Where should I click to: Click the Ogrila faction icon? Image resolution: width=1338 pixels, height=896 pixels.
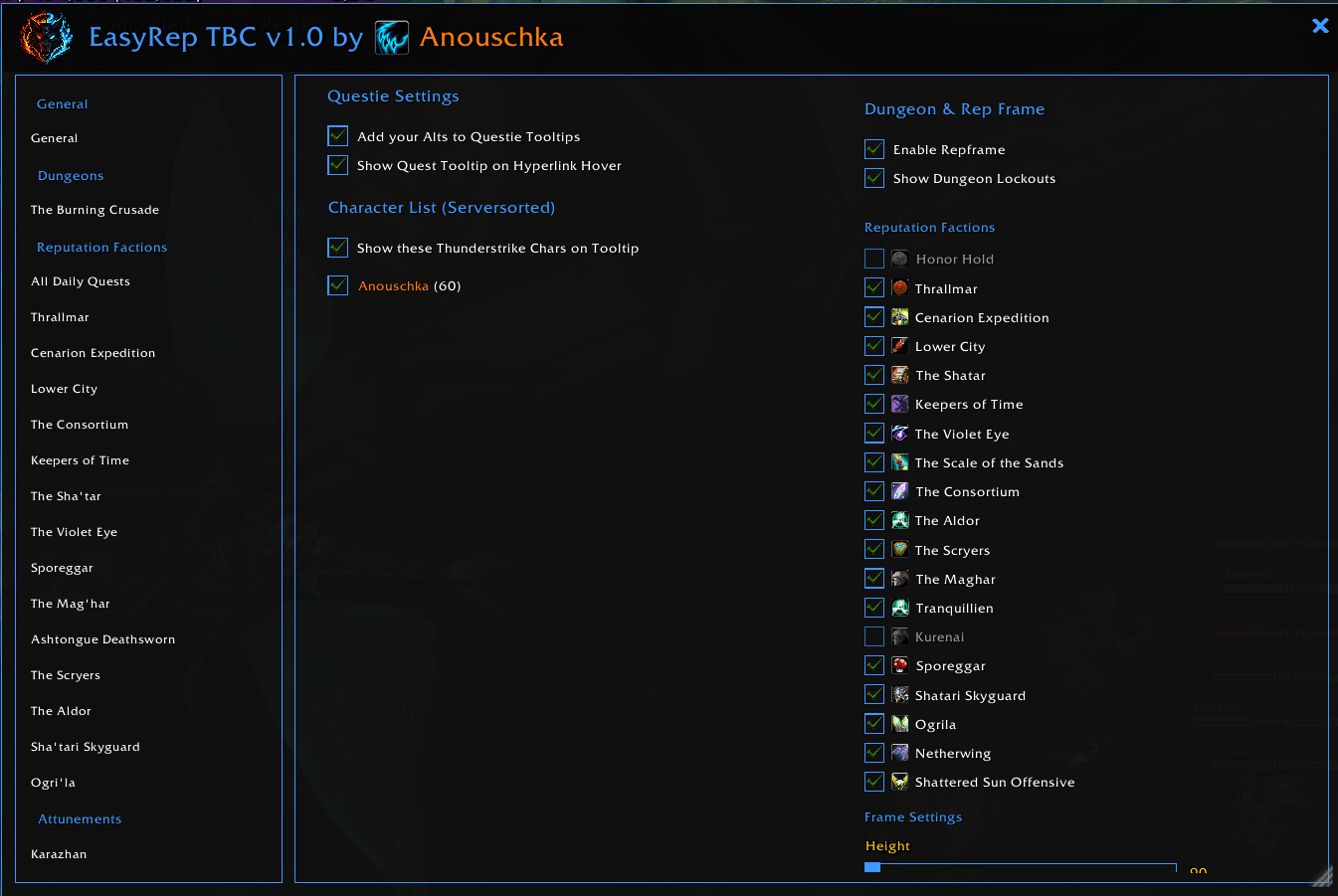point(900,724)
